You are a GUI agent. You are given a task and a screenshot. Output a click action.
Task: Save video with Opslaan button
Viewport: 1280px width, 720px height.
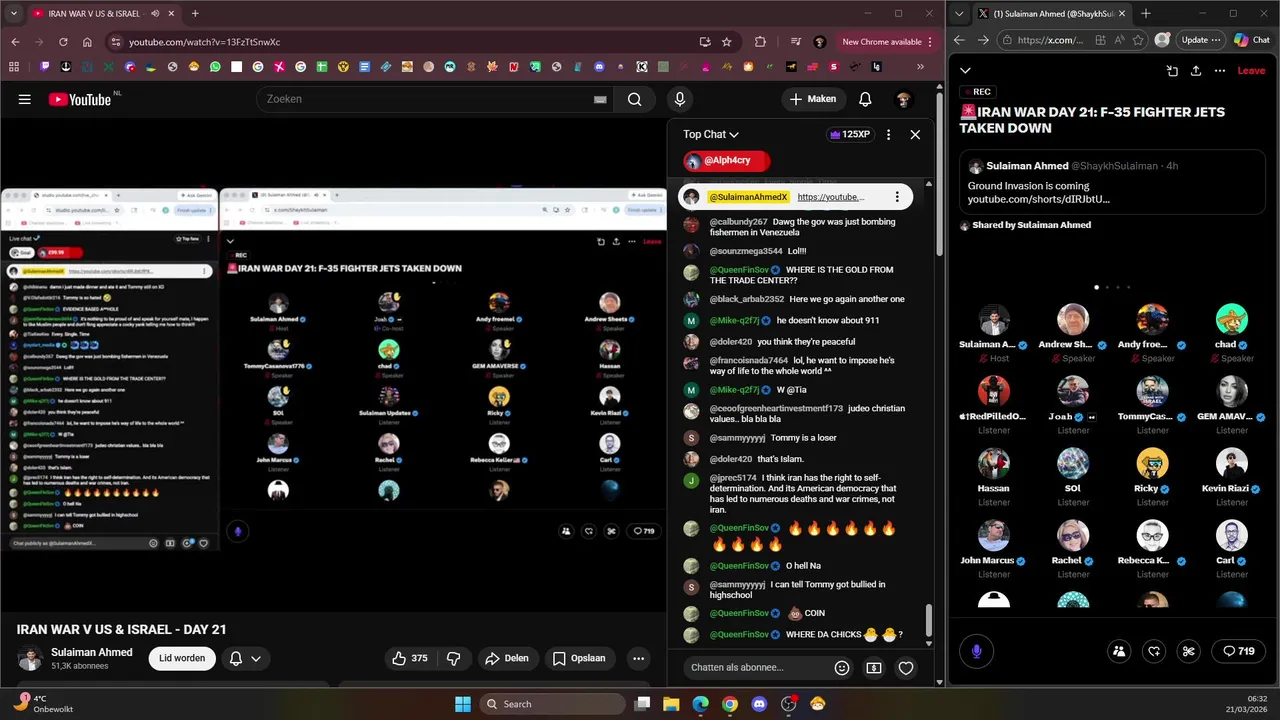pyautogui.click(x=579, y=658)
